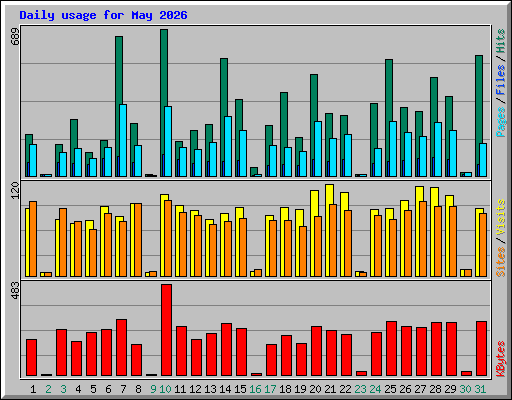Click the red KBytes bar for day 14
Viewport: 512px width, 400px height.
click(227, 349)
